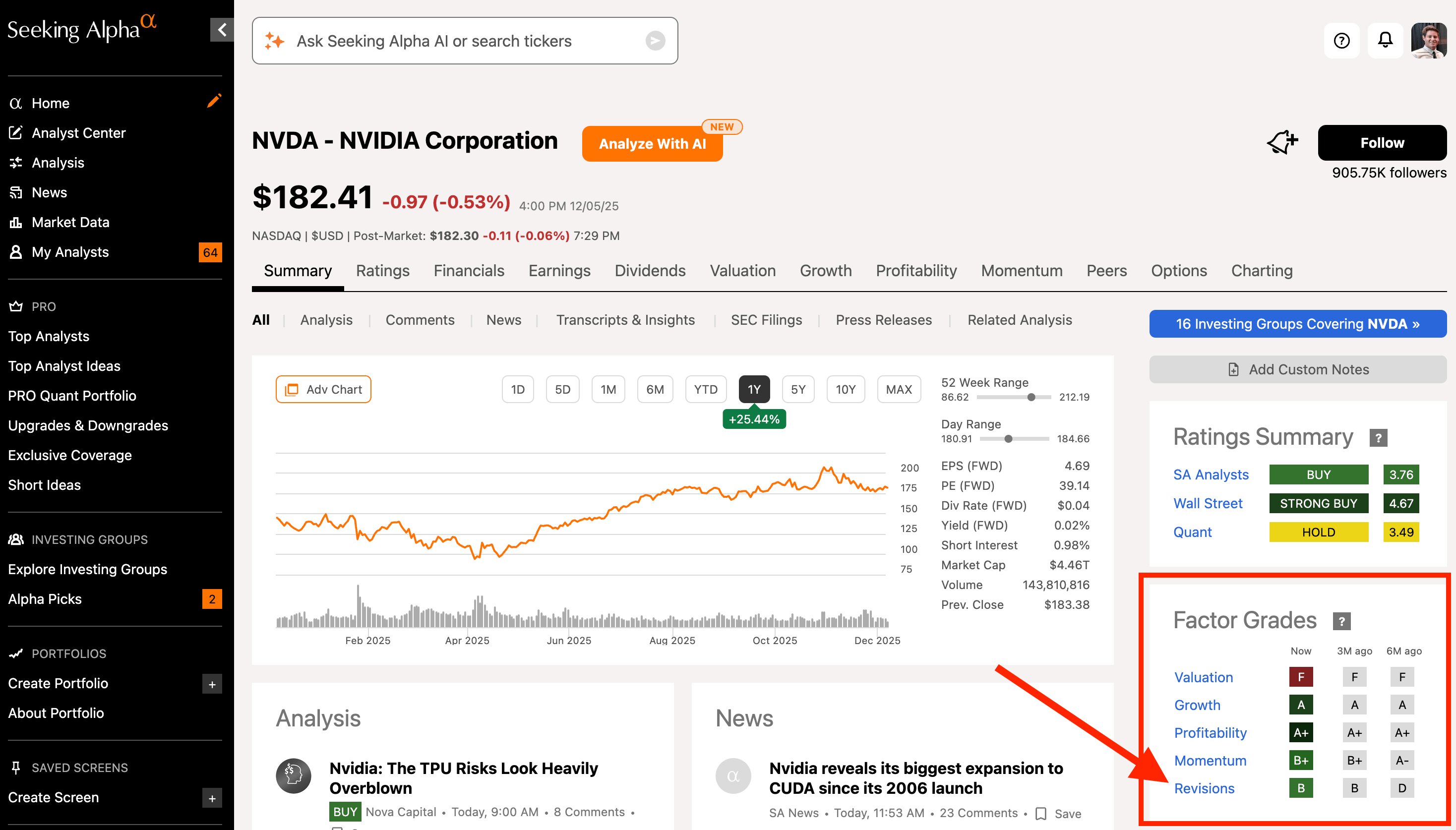Image resolution: width=1456 pixels, height=830 pixels.
Task: Click the orange pencil edit icon
Action: click(214, 101)
